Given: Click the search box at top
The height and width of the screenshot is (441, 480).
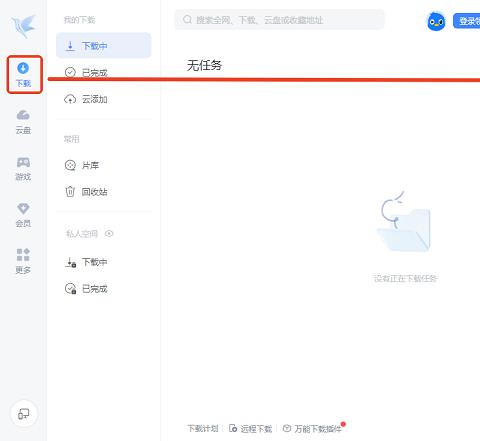Looking at the screenshot, I should point(279,20).
